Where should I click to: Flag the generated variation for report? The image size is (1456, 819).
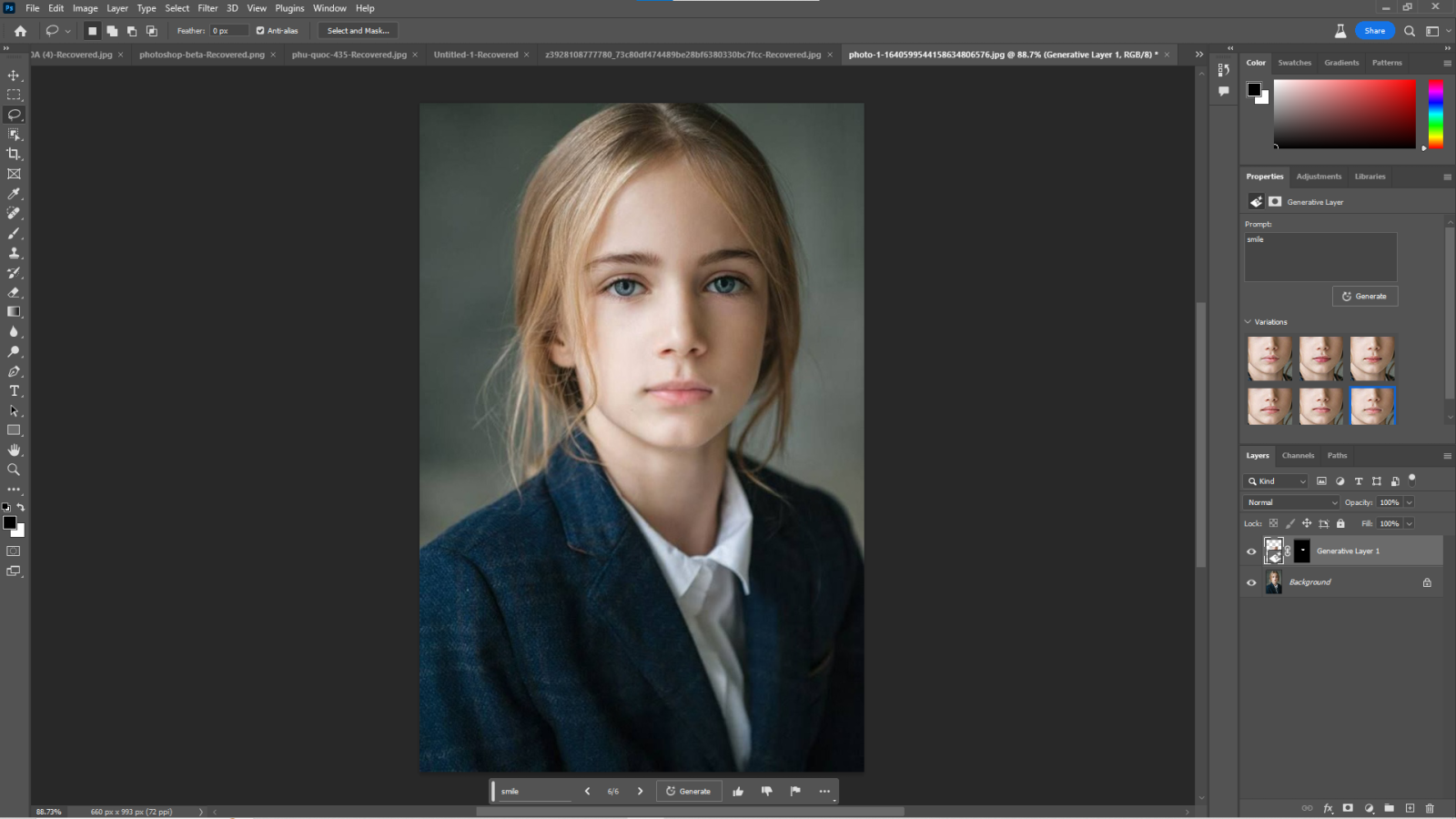point(795,791)
